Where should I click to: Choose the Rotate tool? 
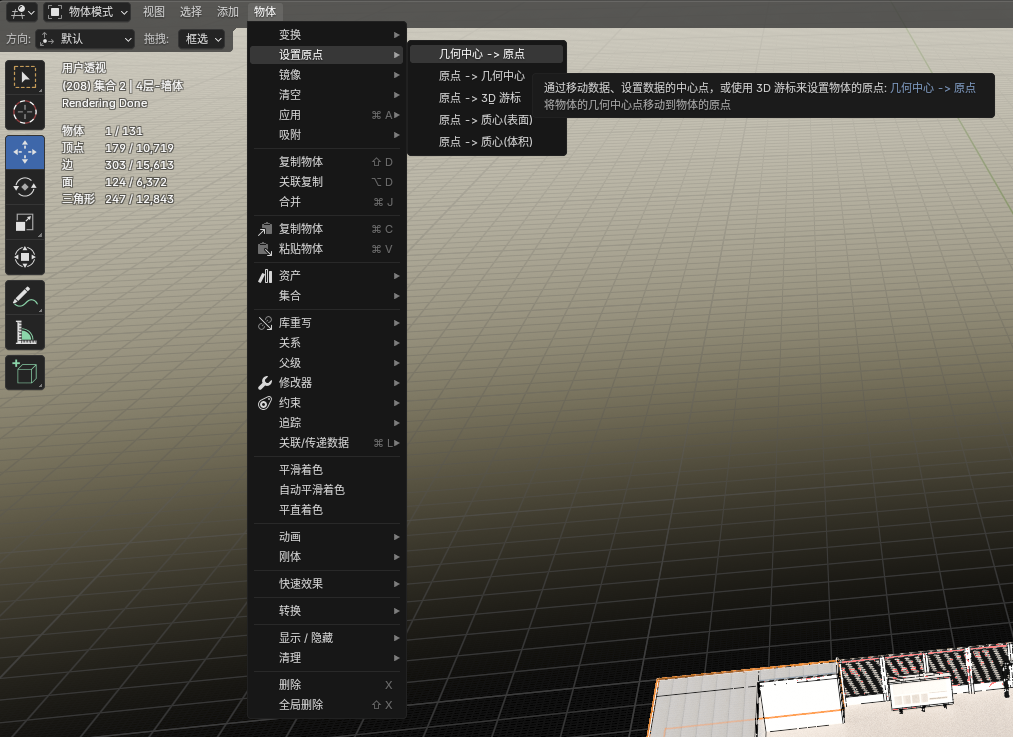tap(25, 186)
